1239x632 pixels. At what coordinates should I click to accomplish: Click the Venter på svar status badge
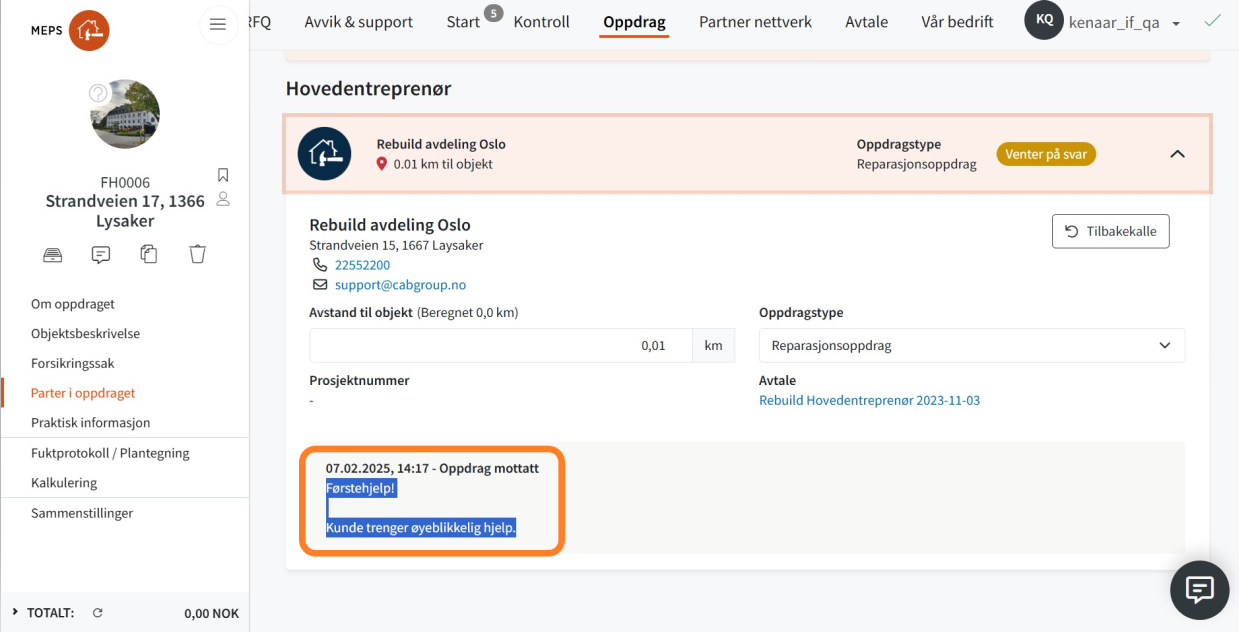pos(1046,154)
